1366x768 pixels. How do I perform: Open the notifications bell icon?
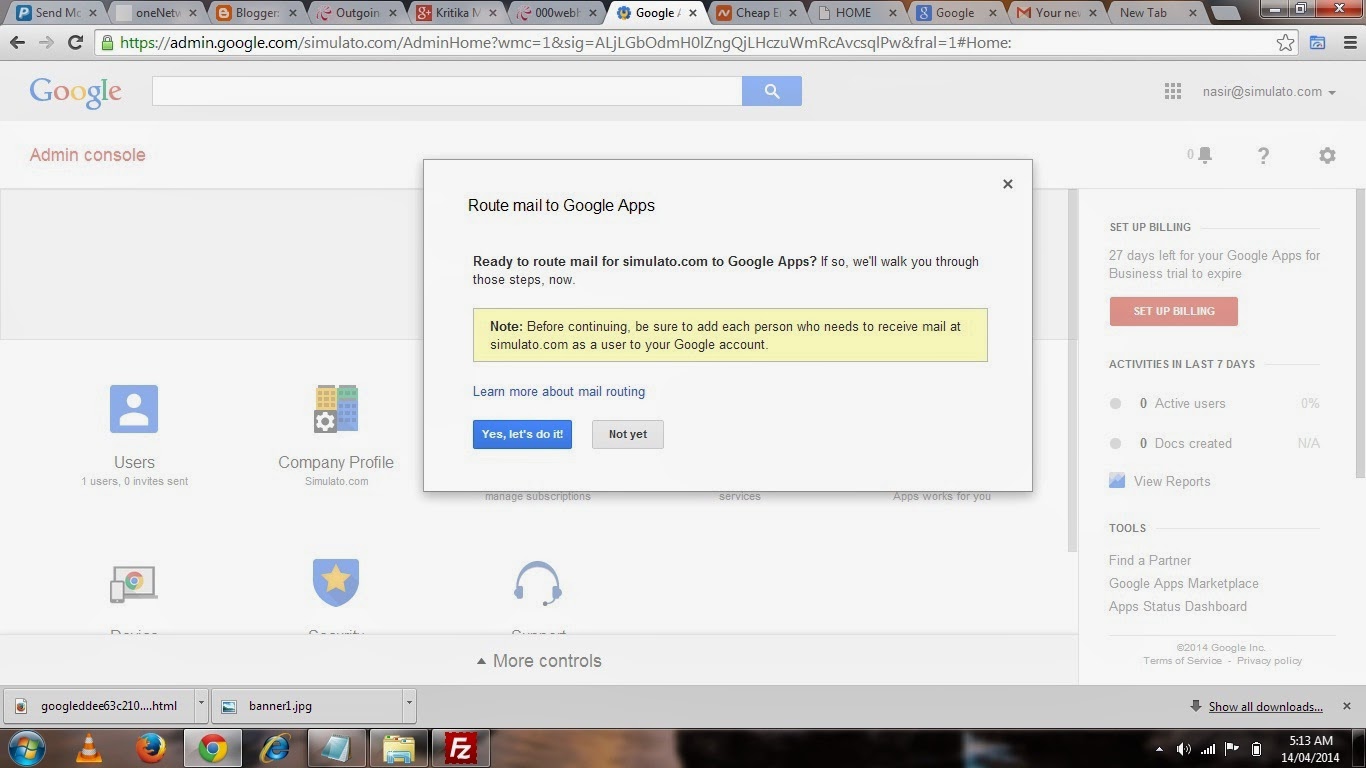1205,155
